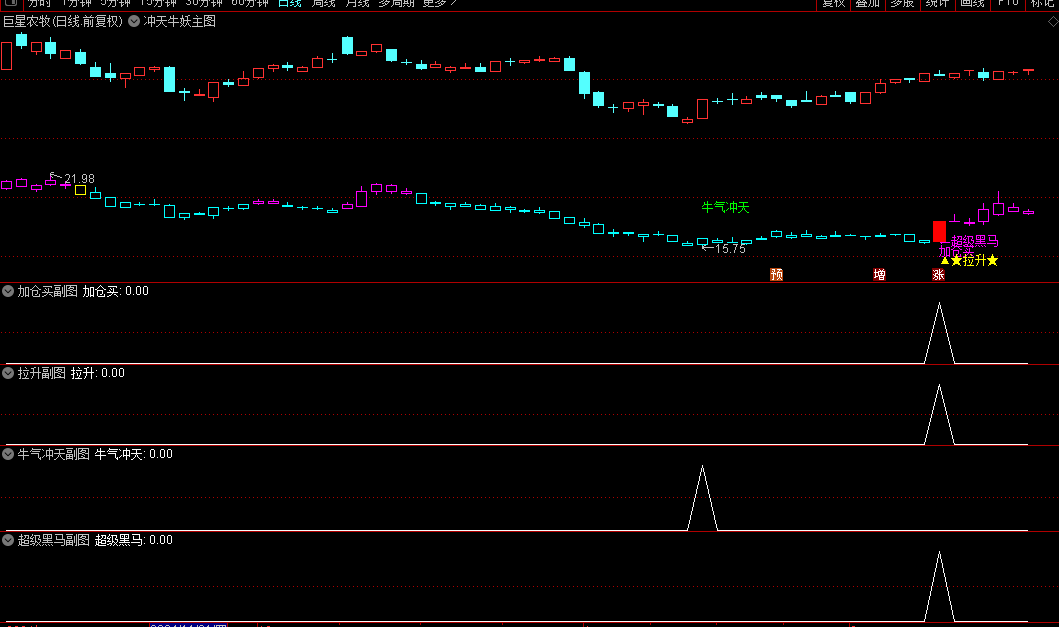Click the 拉升: 0.00 value

98,373
